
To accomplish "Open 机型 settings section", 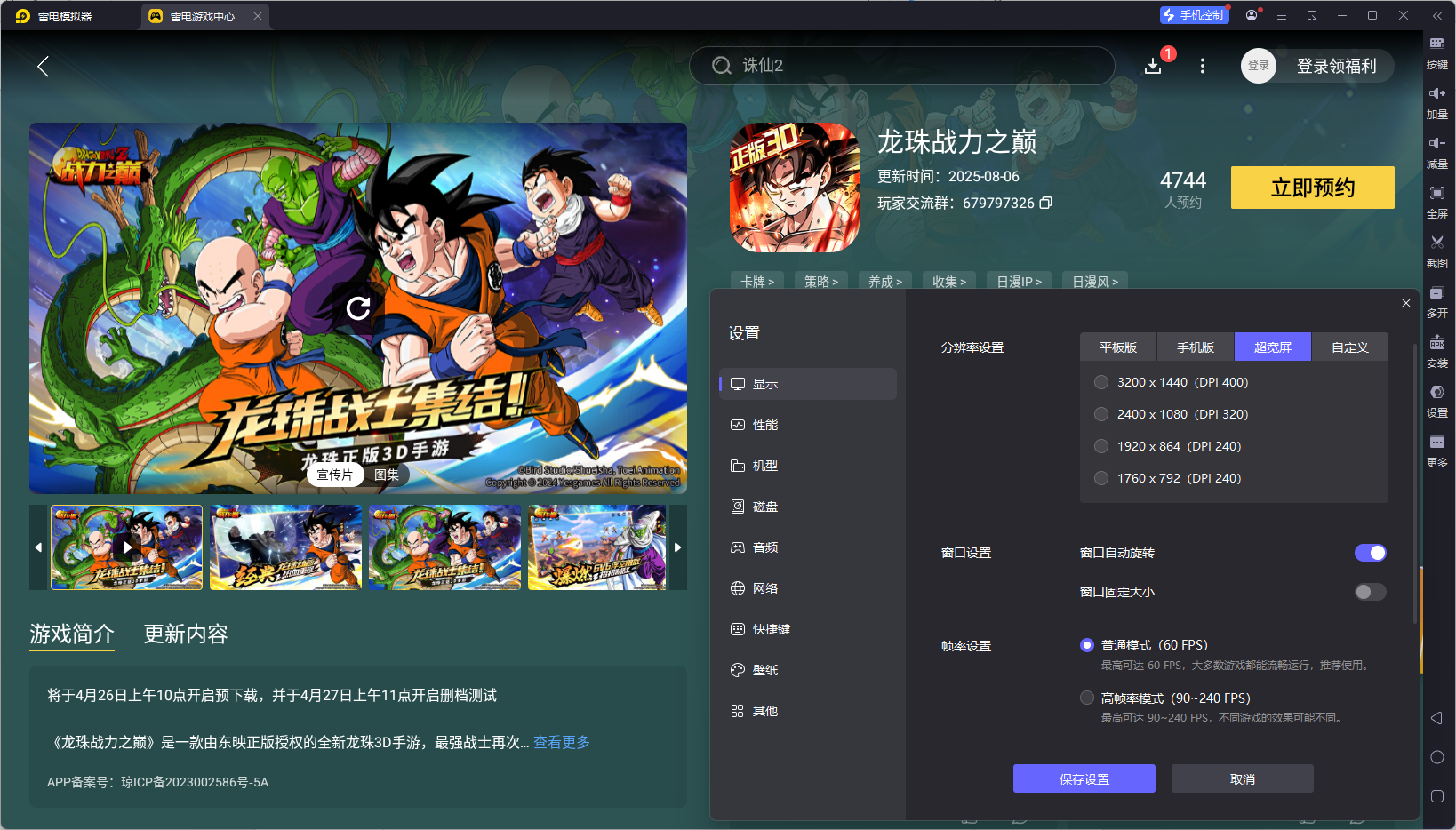I will click(x=808, y=466).
